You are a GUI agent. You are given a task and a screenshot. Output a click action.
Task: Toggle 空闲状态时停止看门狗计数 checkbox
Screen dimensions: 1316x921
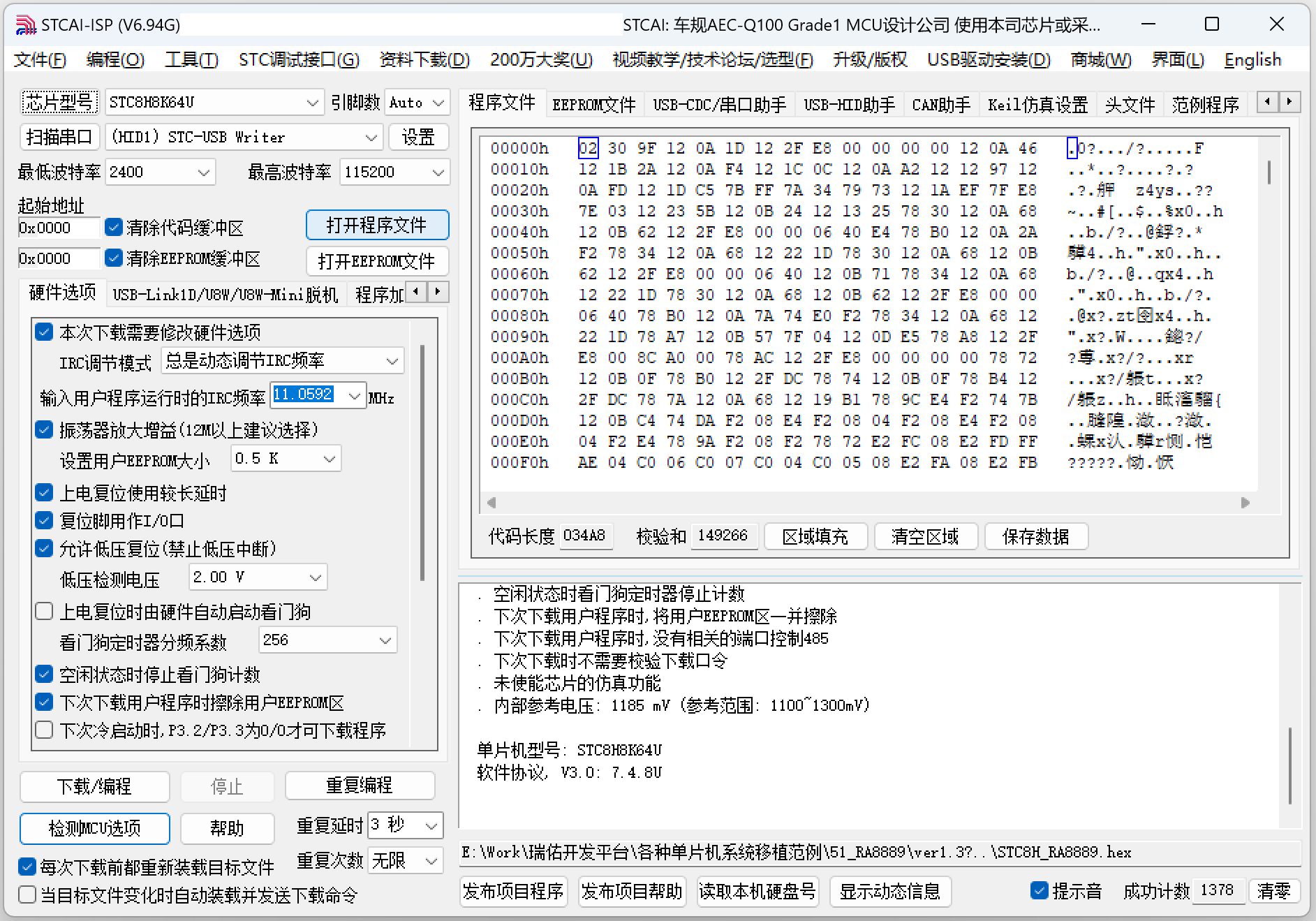(x=44, y=674)
